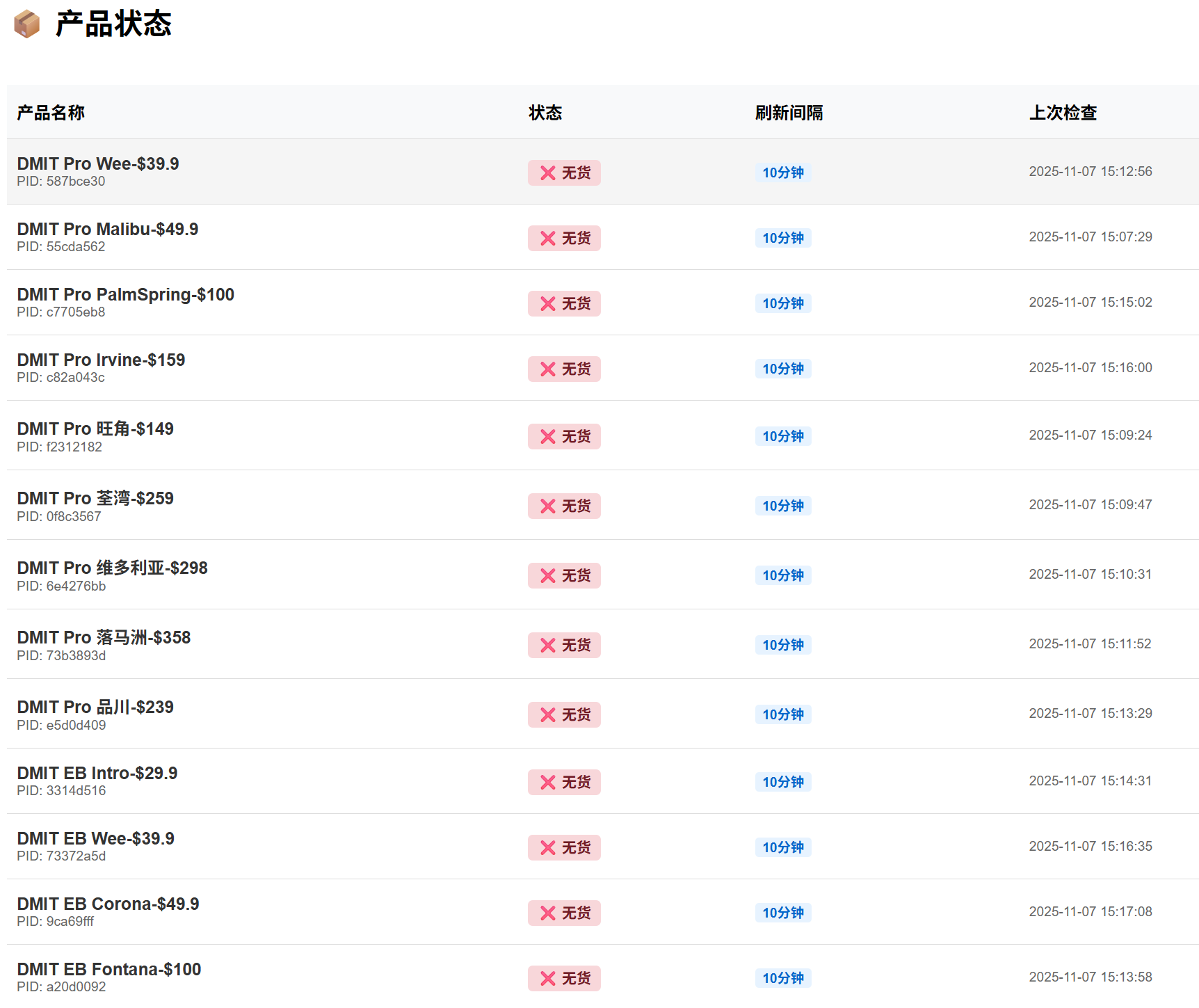The image size is (1199, 1008).
Task: Click the red X icon for DMIT Pro Malibu
Action: 548,239
